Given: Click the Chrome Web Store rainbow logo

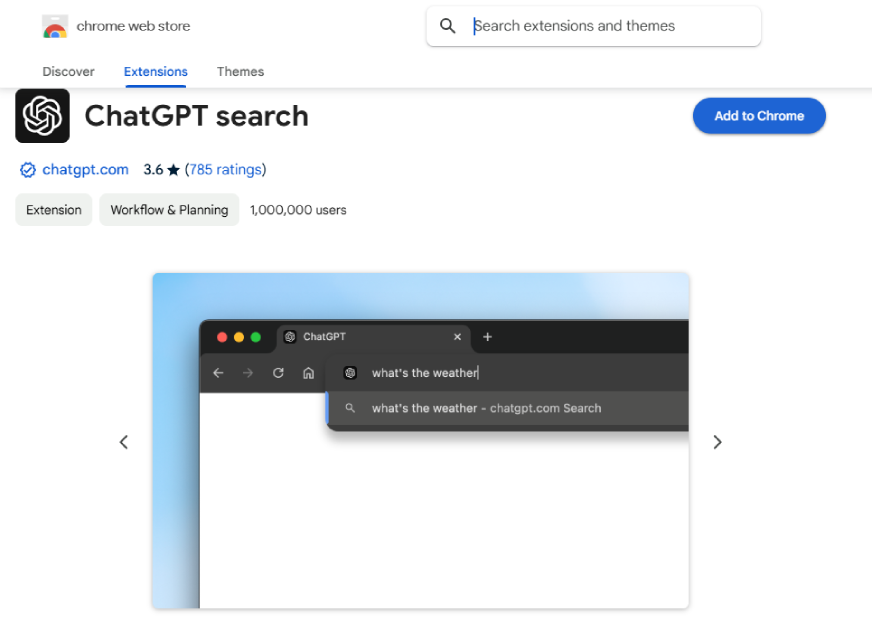Looking at the screenshot, I should (x=54, y=26).
